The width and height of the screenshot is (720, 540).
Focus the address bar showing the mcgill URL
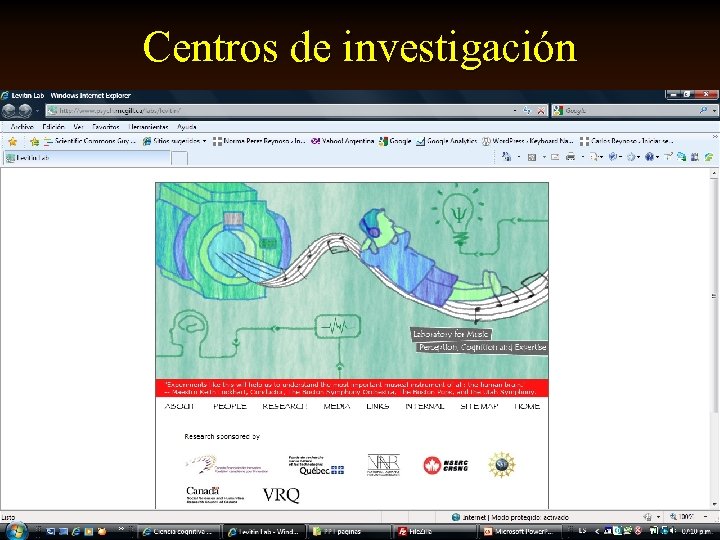[x=280, y=111]
